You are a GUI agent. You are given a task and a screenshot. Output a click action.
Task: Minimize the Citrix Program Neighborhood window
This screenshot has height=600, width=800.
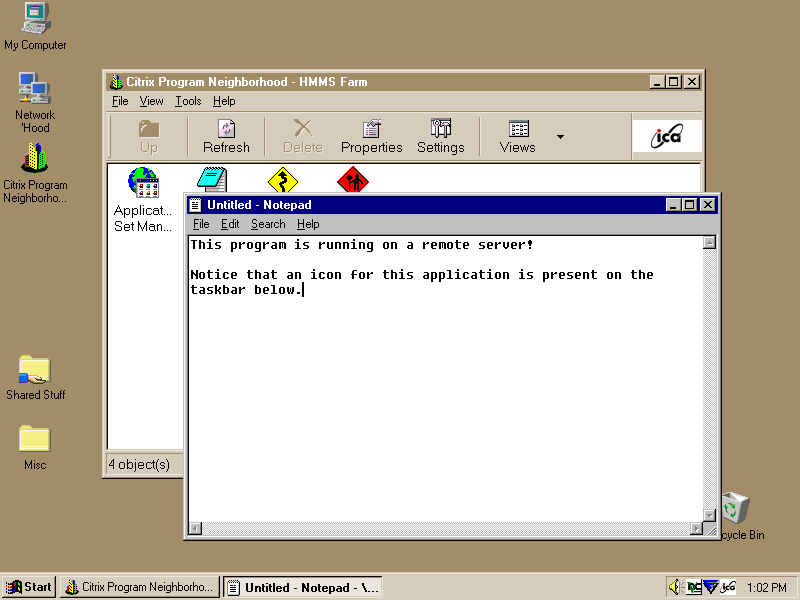click(x=657, y=82)
